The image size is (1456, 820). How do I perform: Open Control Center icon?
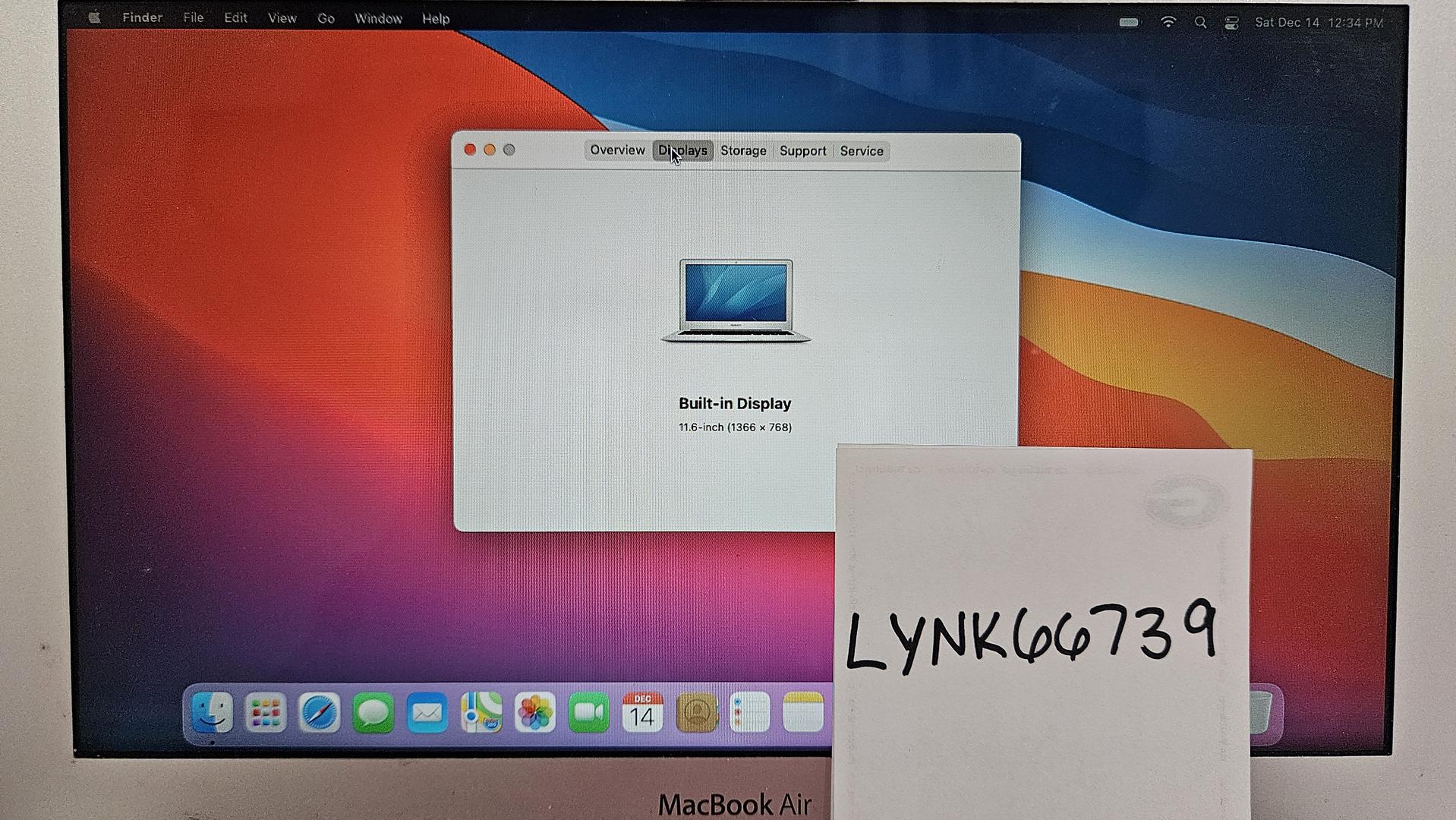[1231, 23]
